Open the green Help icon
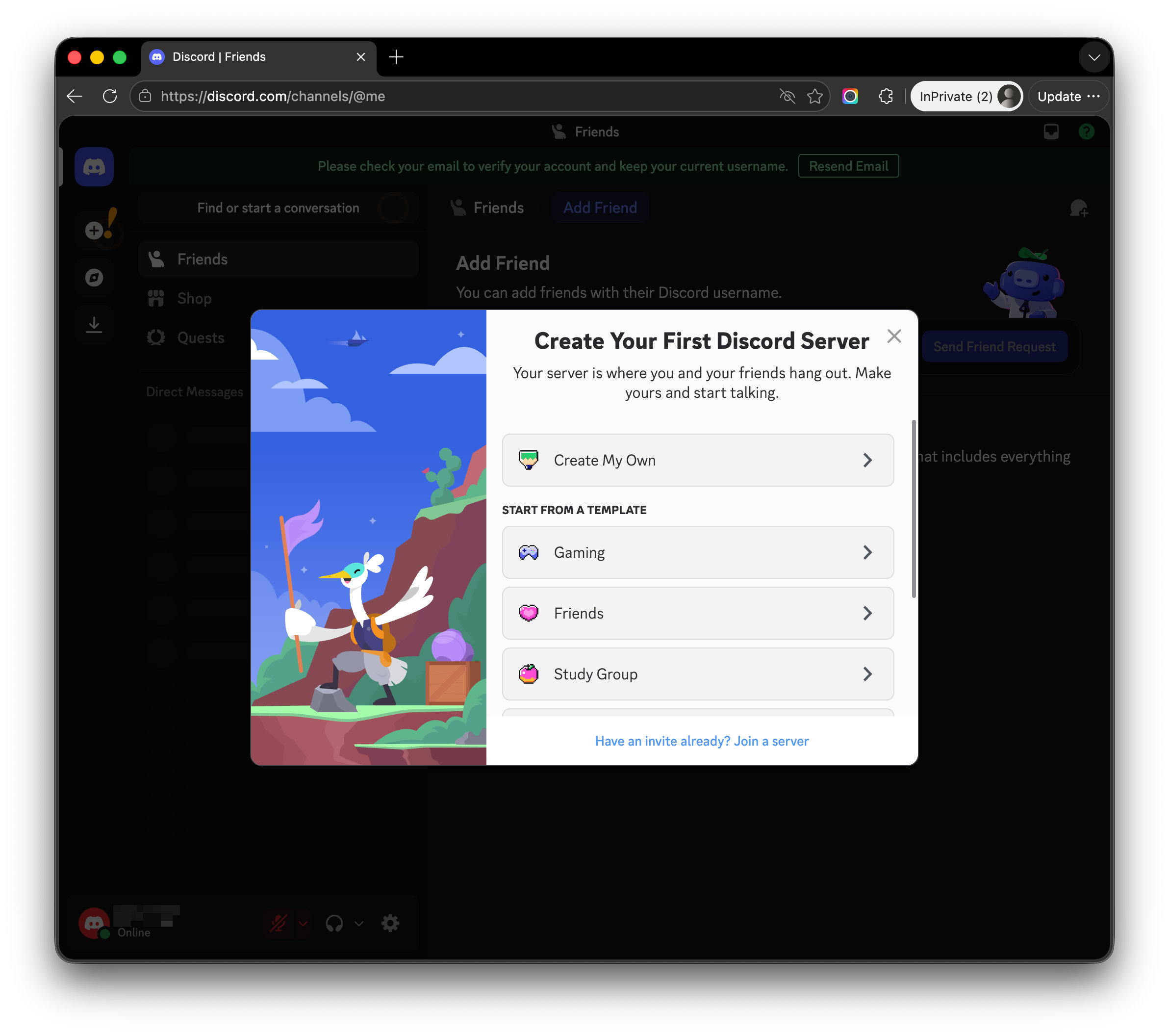Screen dimensions: 1169x1036 click(1086, 131)
